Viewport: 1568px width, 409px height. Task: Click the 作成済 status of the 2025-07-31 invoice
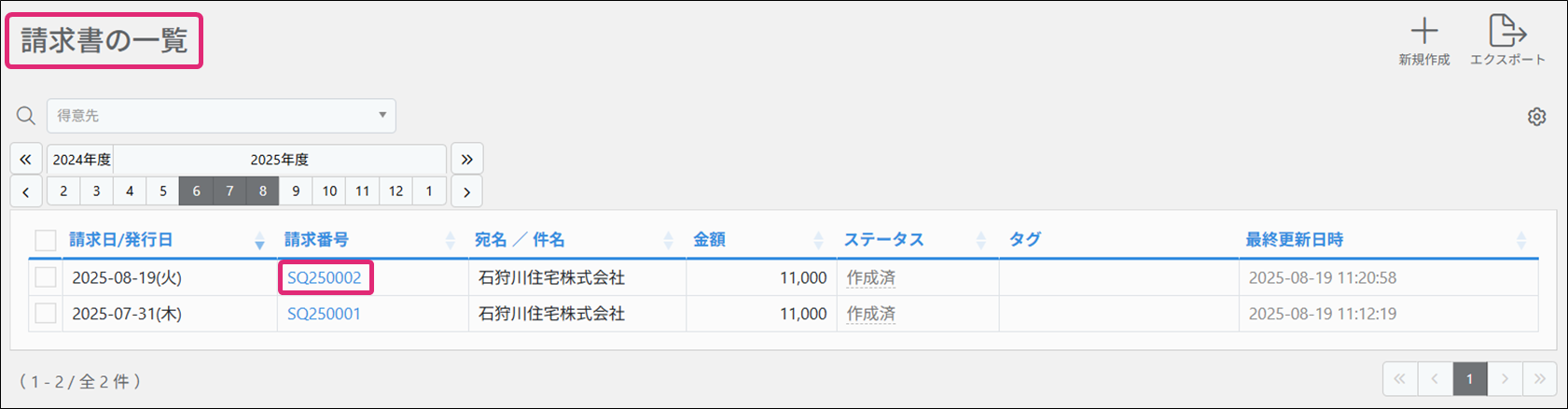870,314
